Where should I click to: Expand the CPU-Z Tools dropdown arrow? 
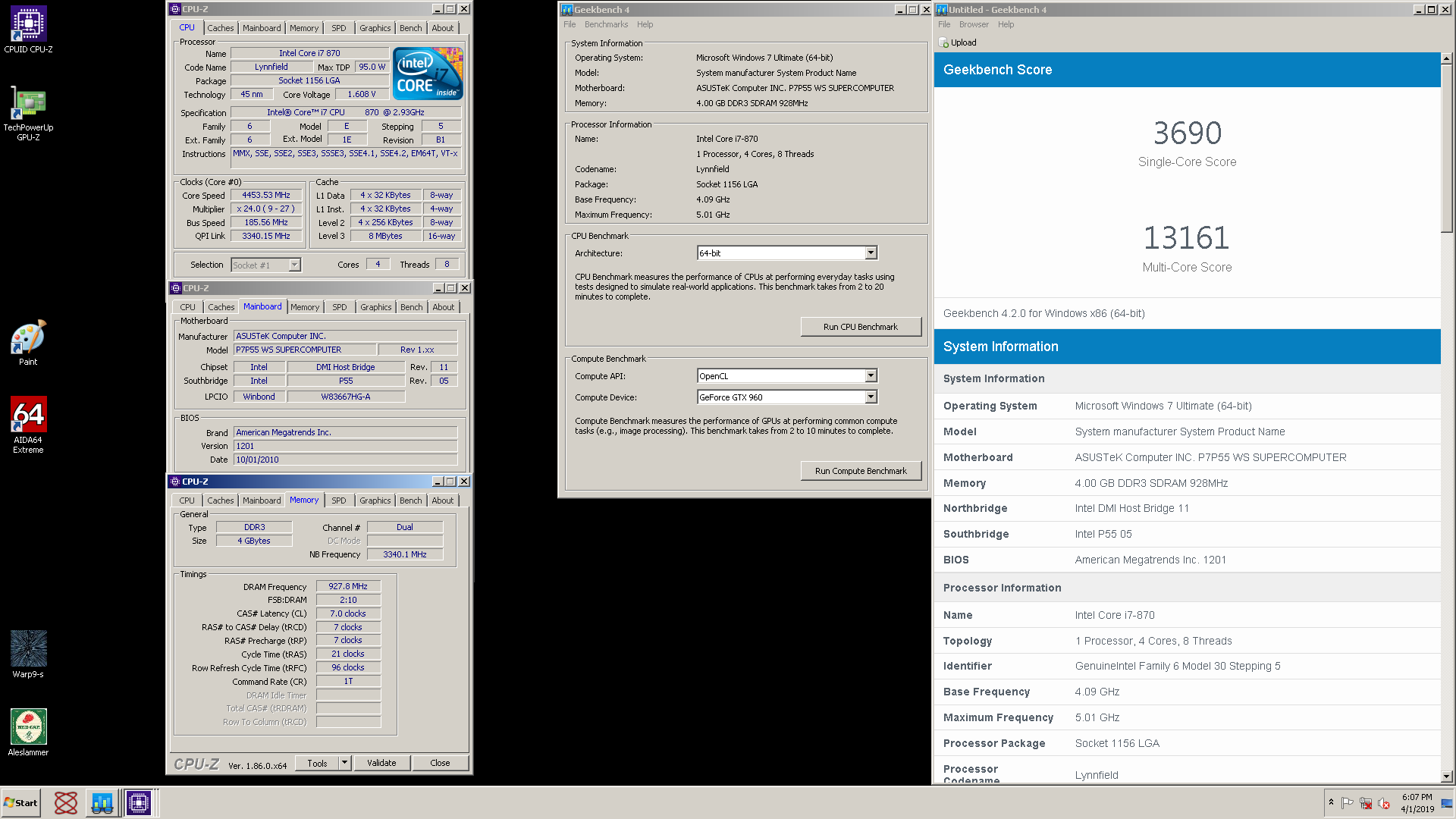(344, 763)
